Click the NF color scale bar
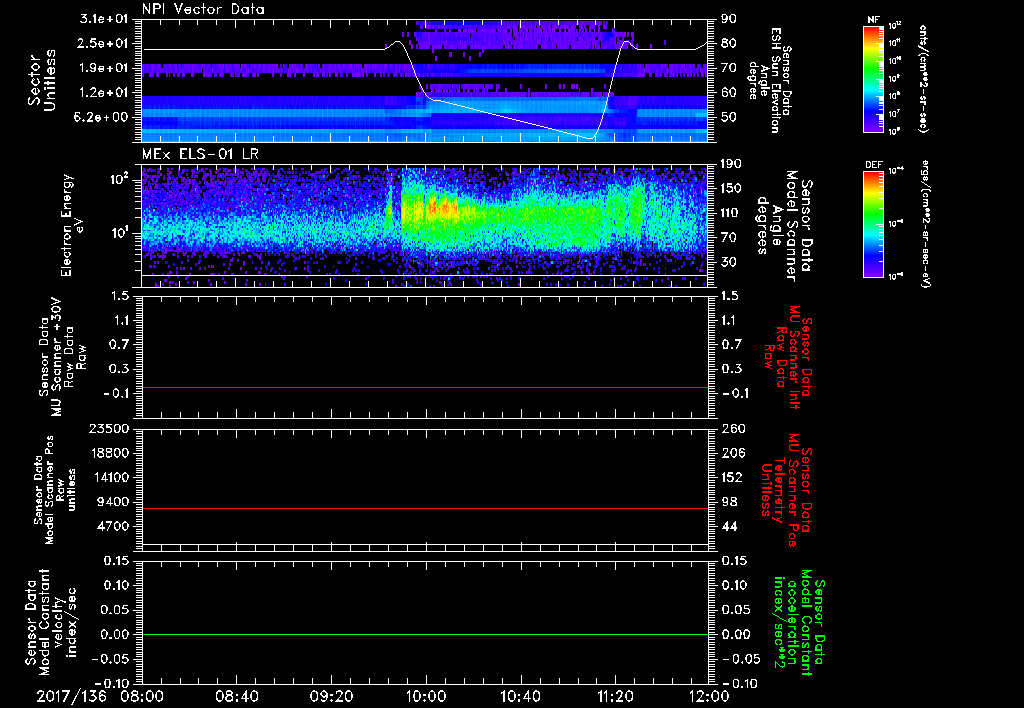This screenshot has height=708, width=1024. [x=872, y=79]
